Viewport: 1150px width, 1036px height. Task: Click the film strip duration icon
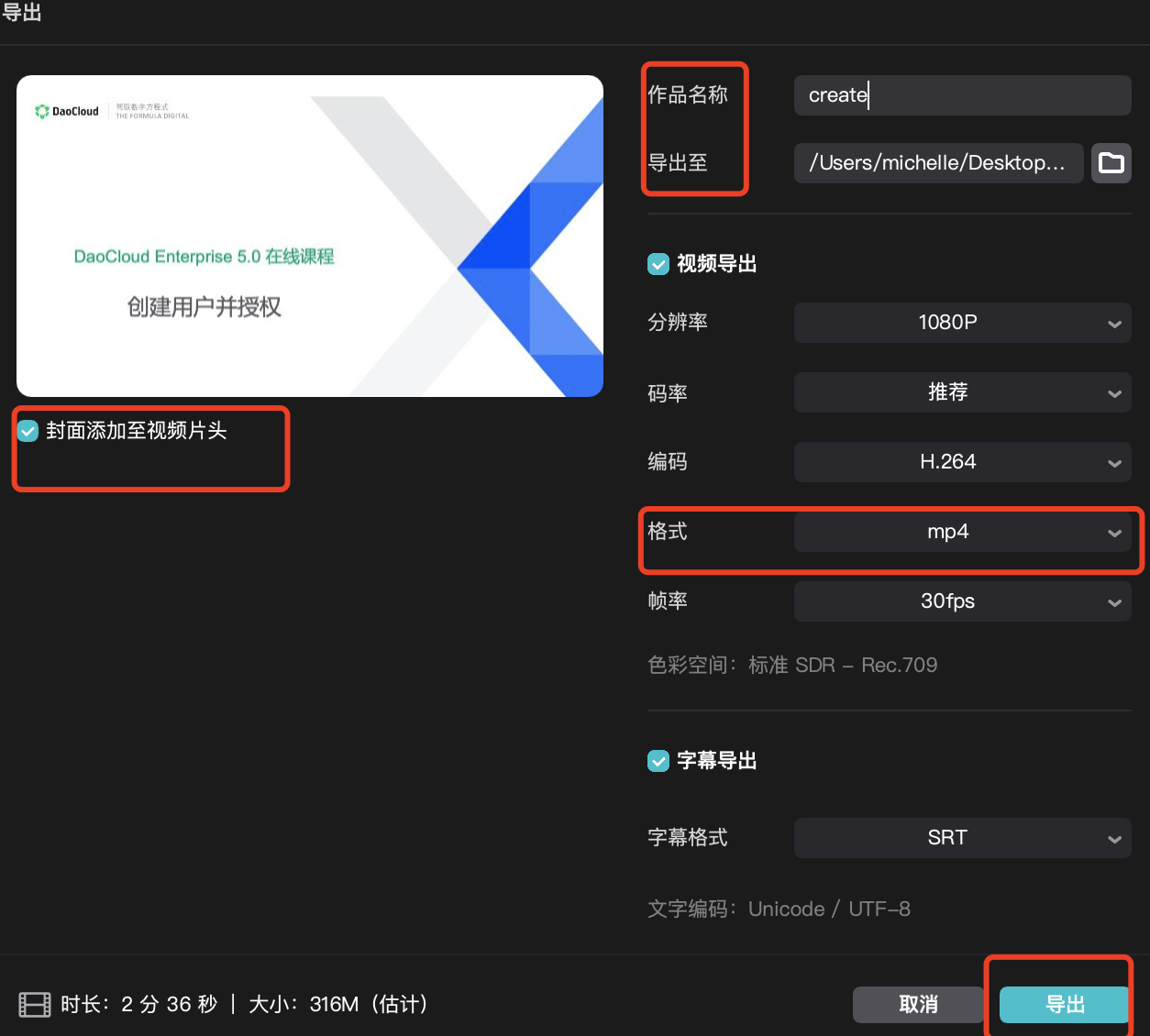tap(35, 1005)
